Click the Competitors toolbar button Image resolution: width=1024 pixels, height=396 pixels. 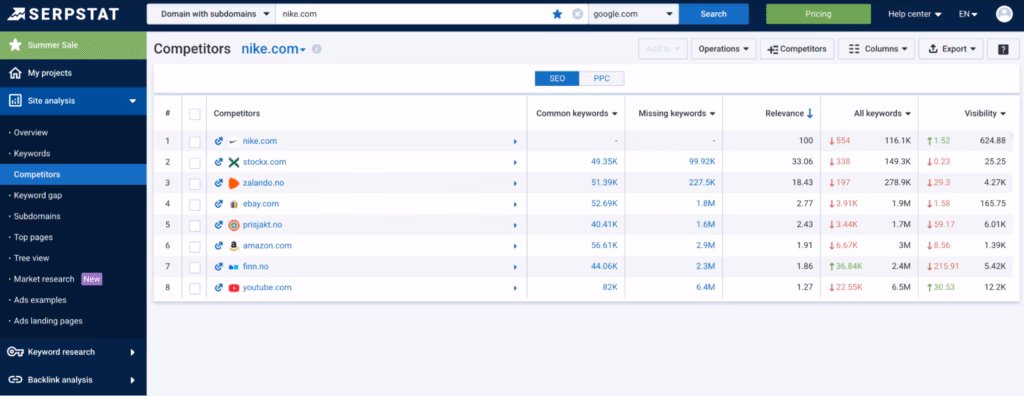797,49
